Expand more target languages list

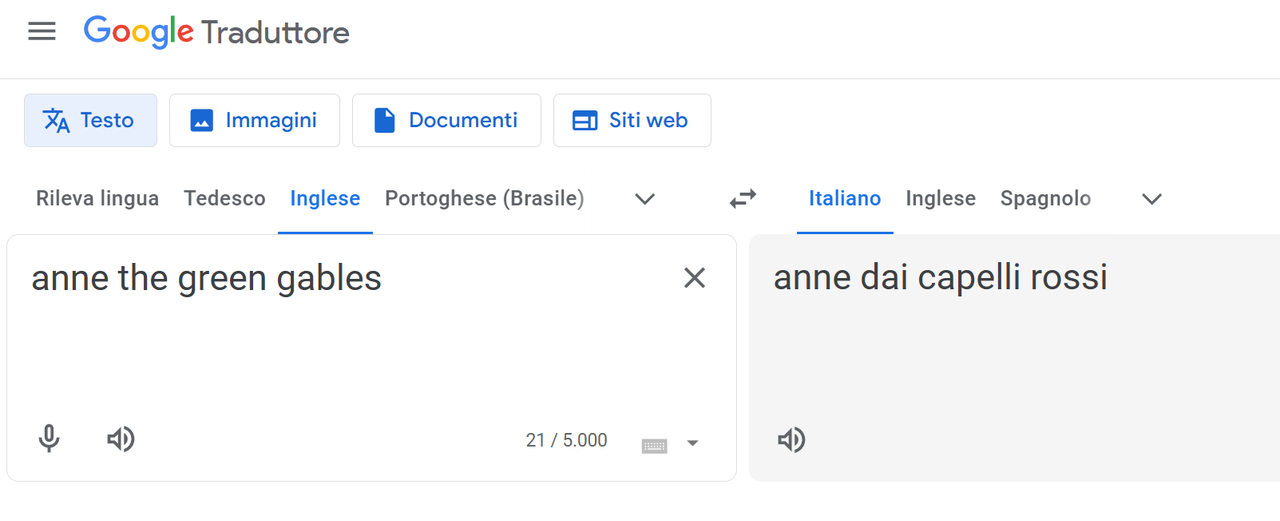point(1152,199)
